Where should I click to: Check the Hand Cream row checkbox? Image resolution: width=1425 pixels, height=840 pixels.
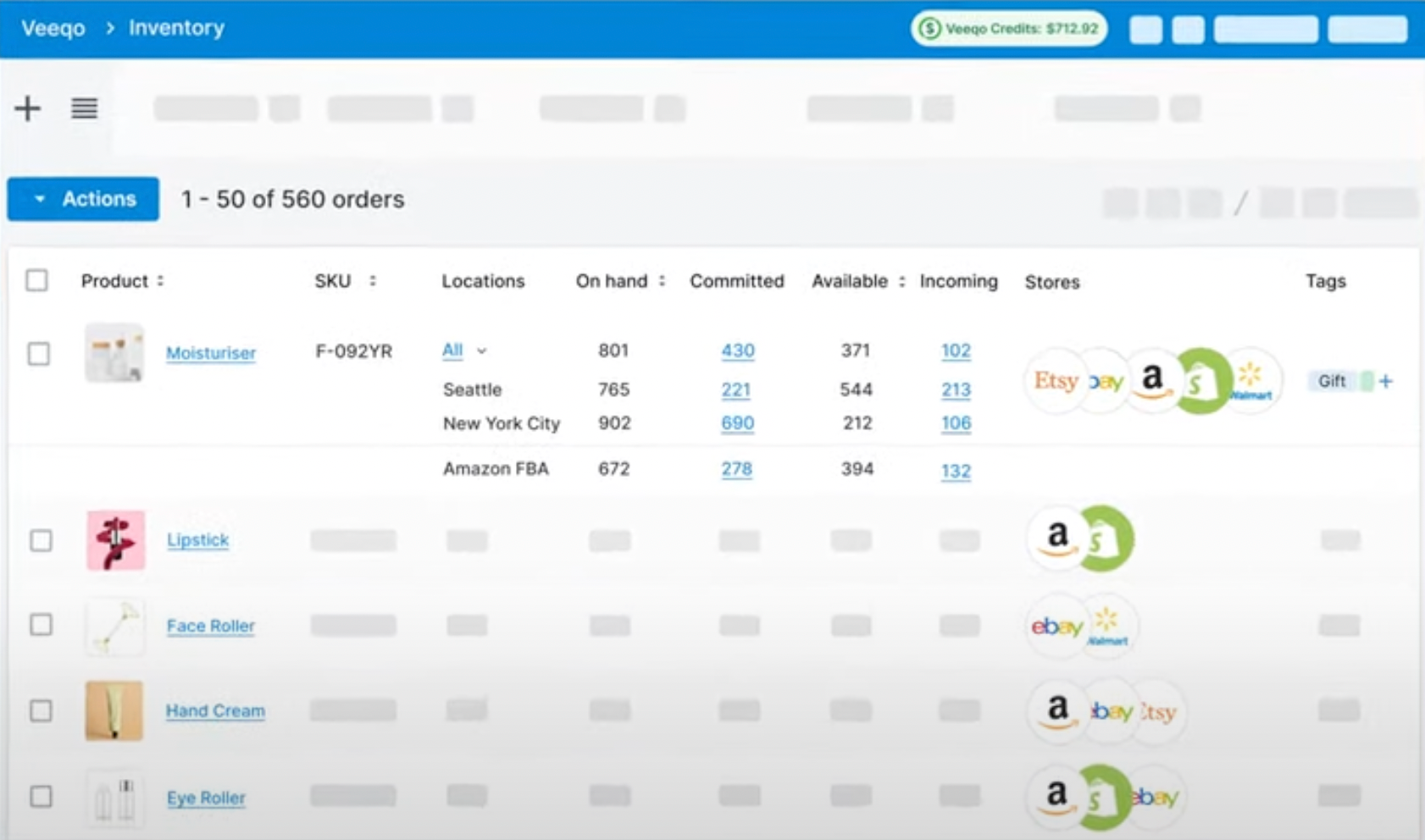click(x=41, y=710)
